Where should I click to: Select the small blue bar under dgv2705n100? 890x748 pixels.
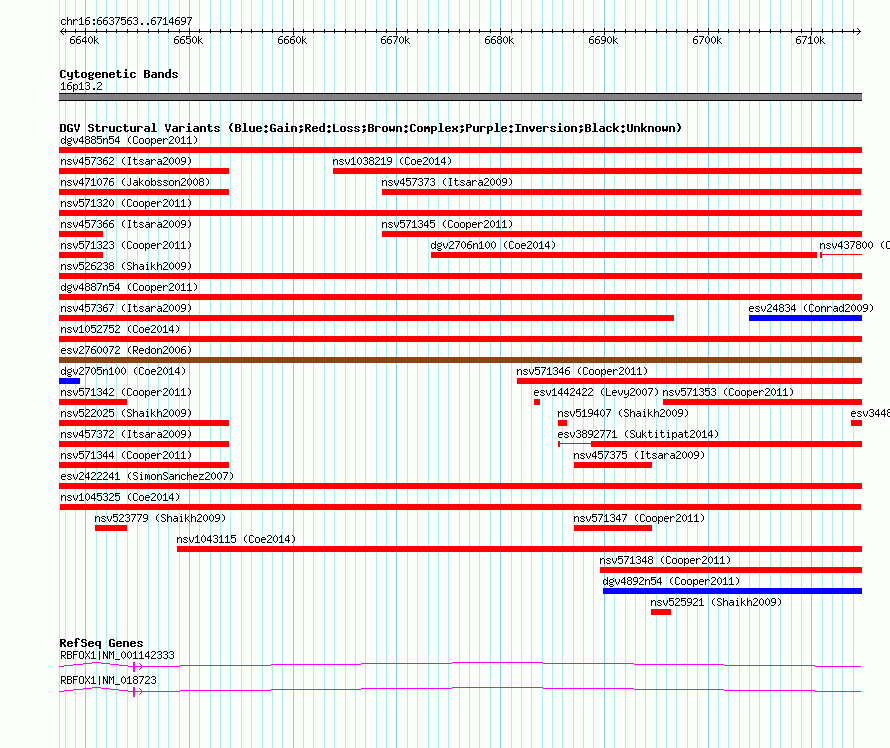[70, 381]
